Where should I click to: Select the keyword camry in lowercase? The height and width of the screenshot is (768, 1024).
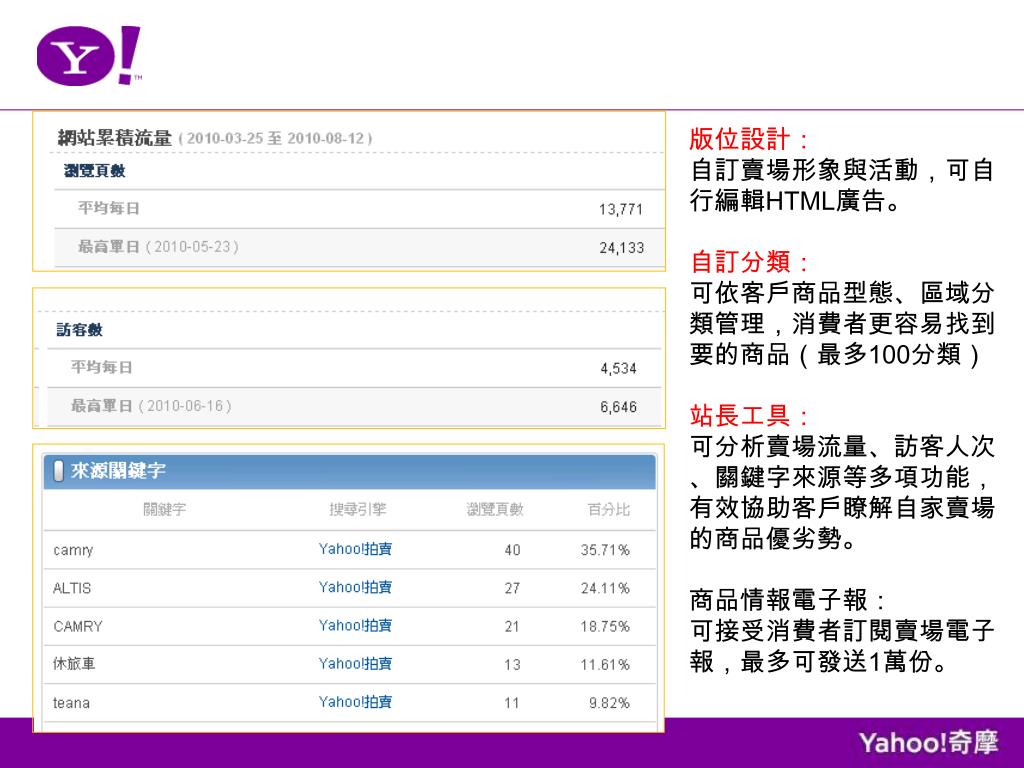pos(73,551)
